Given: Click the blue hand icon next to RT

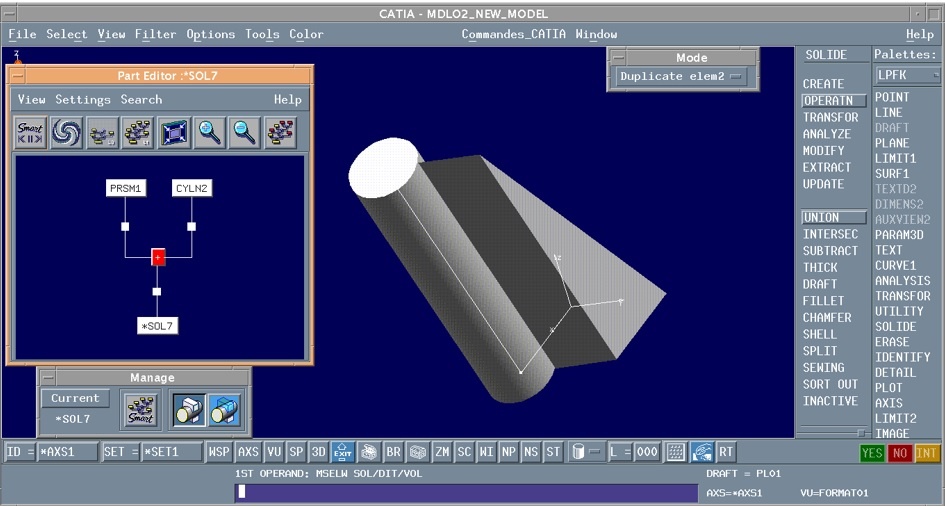Looking at the screenshot, I should [x=702, y=452].
